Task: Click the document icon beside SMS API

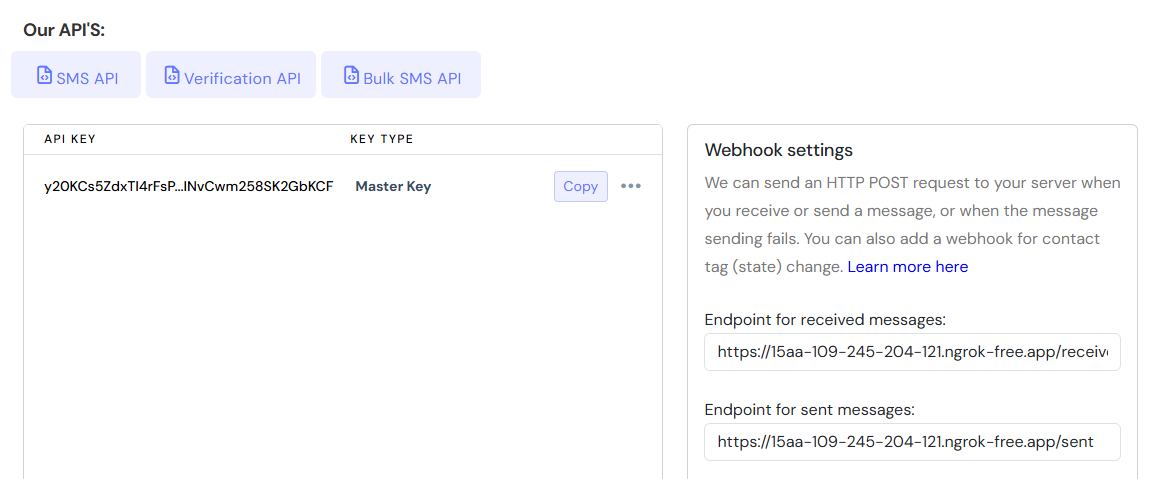Action: (x=44, y=76)
